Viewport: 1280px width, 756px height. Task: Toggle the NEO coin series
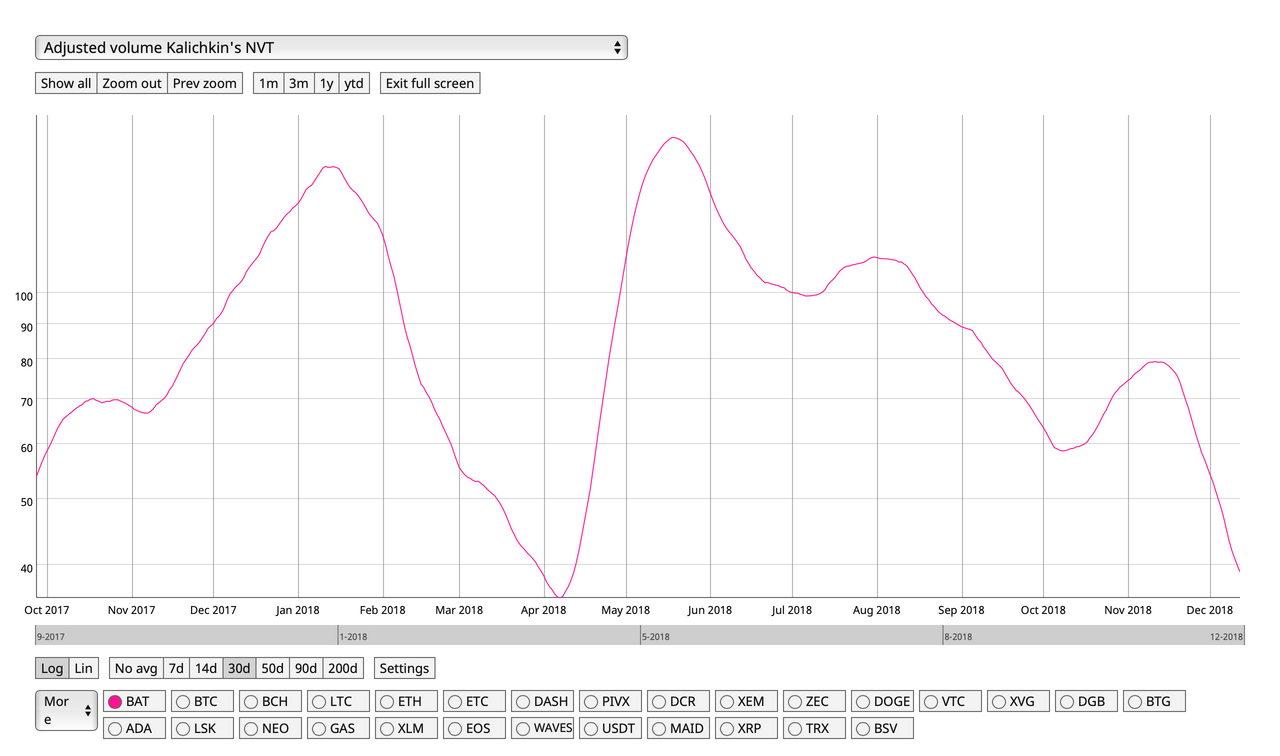[271, 728]
